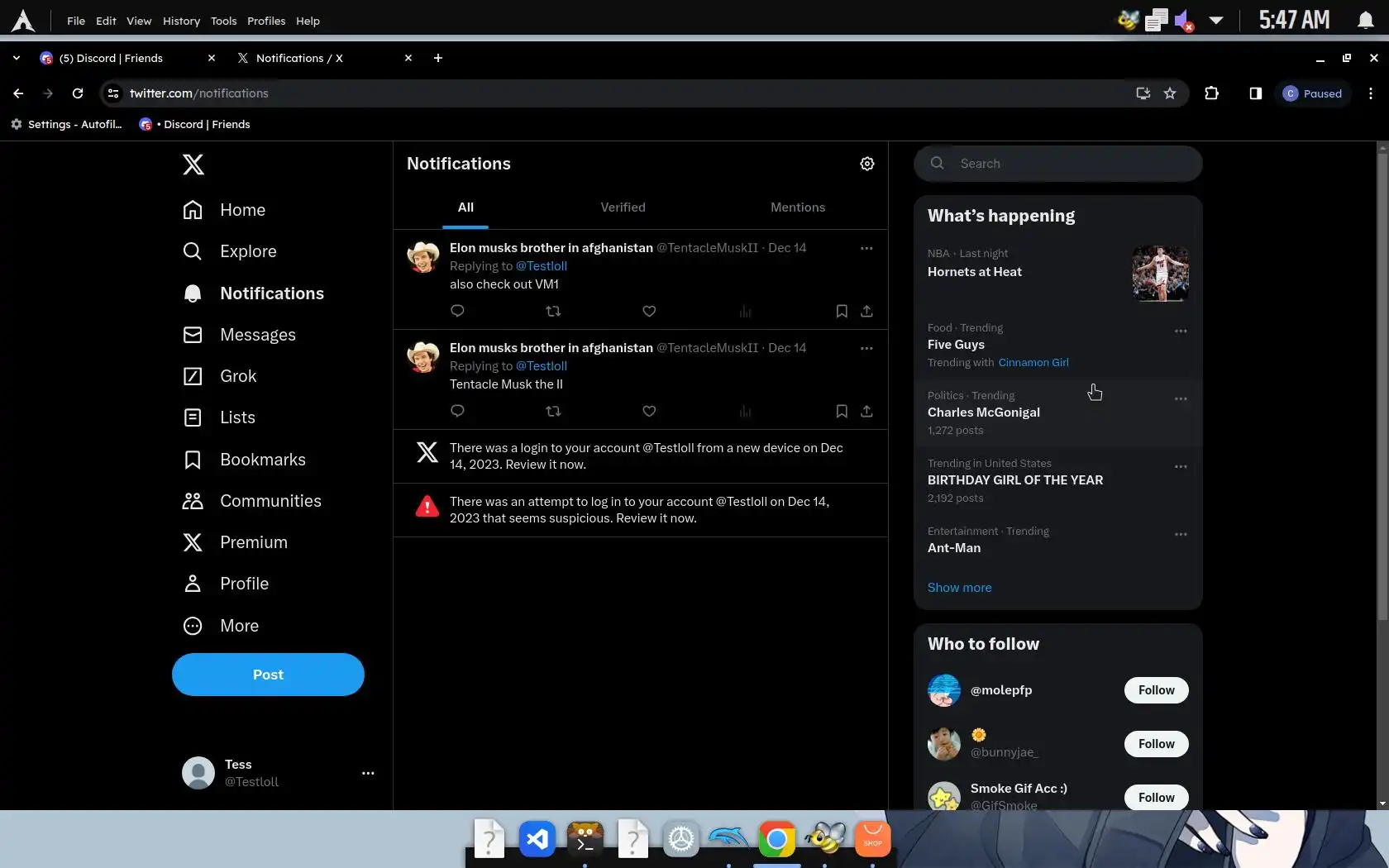
Task: Open the browser Extensions puzzle icon
Action: pos(1211,93)
